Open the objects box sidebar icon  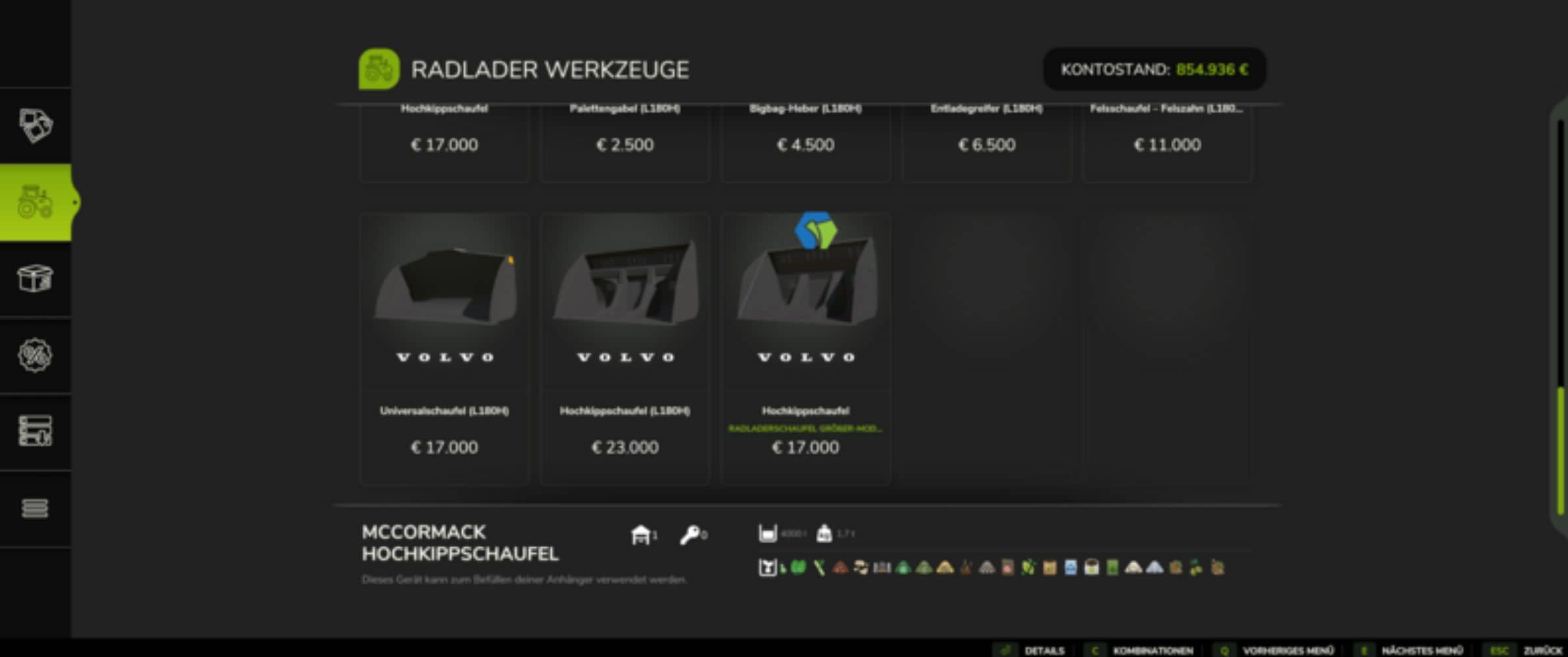pos(35,278)
